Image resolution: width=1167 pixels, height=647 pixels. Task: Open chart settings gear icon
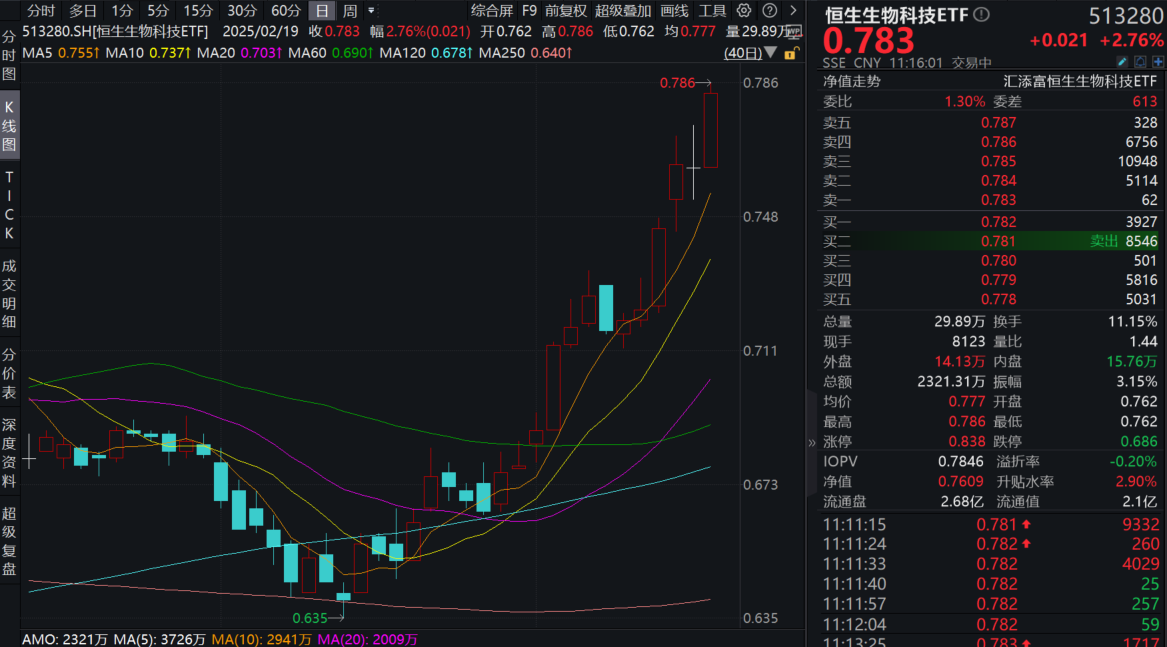[x=744, y=11]
